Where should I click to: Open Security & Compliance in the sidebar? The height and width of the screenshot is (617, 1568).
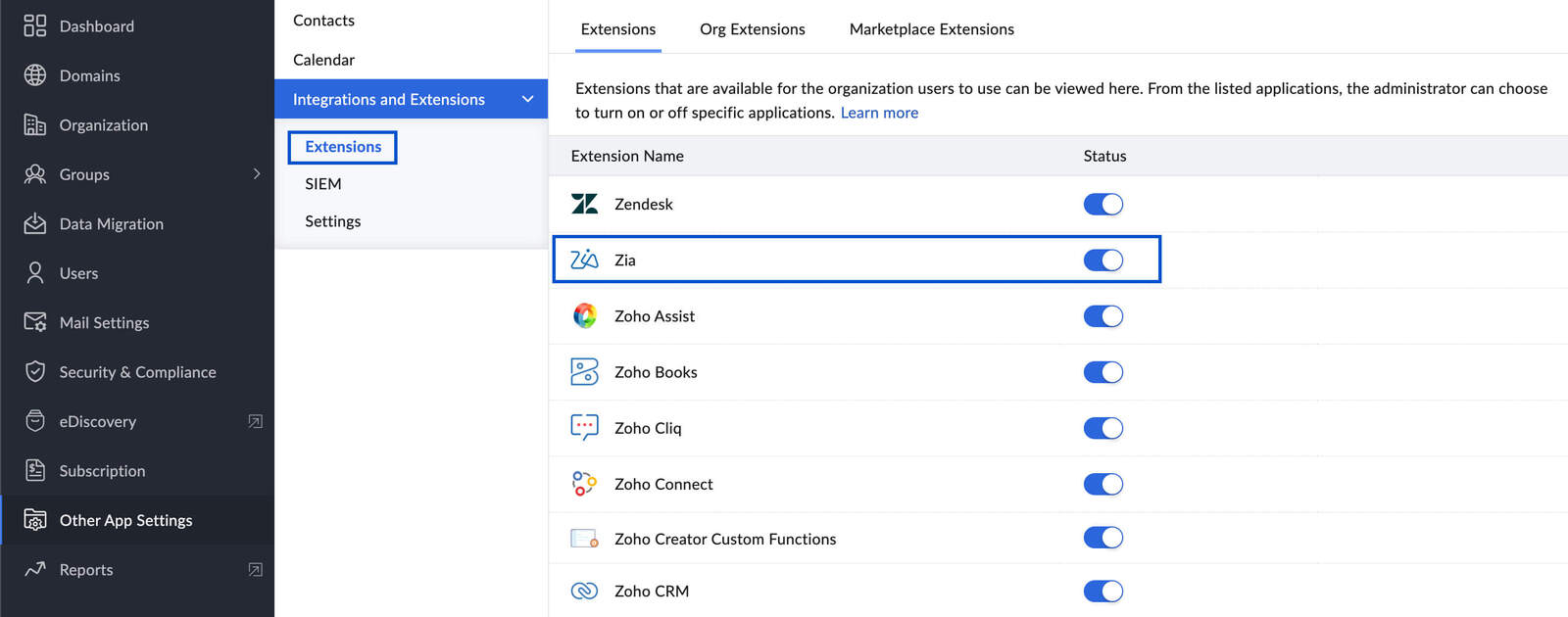138,372
